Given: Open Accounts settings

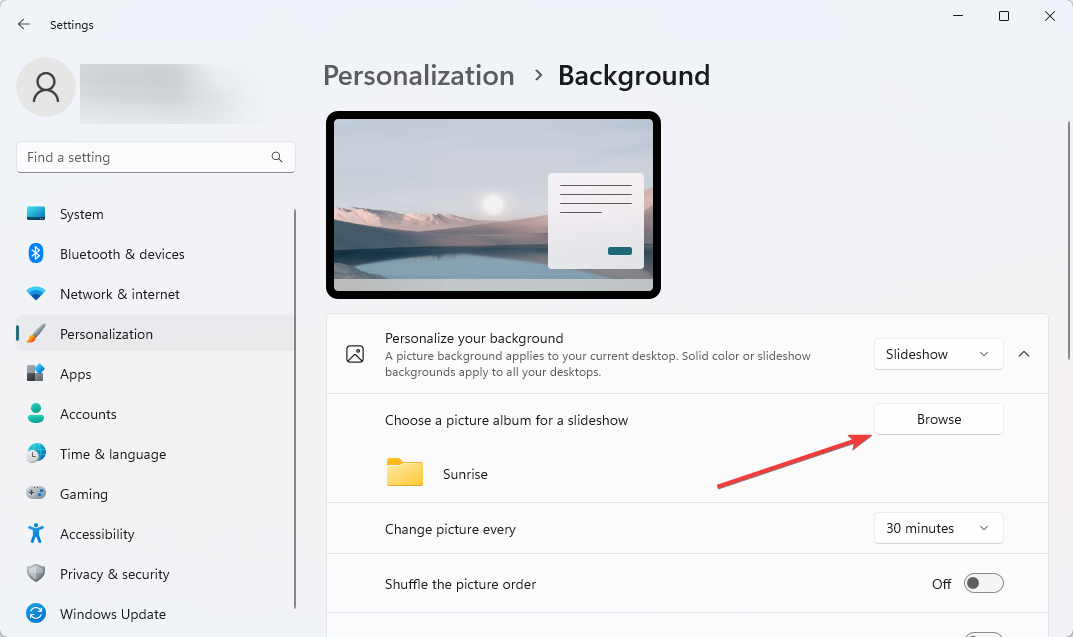Looking at the screenshot, I should 155,413.
